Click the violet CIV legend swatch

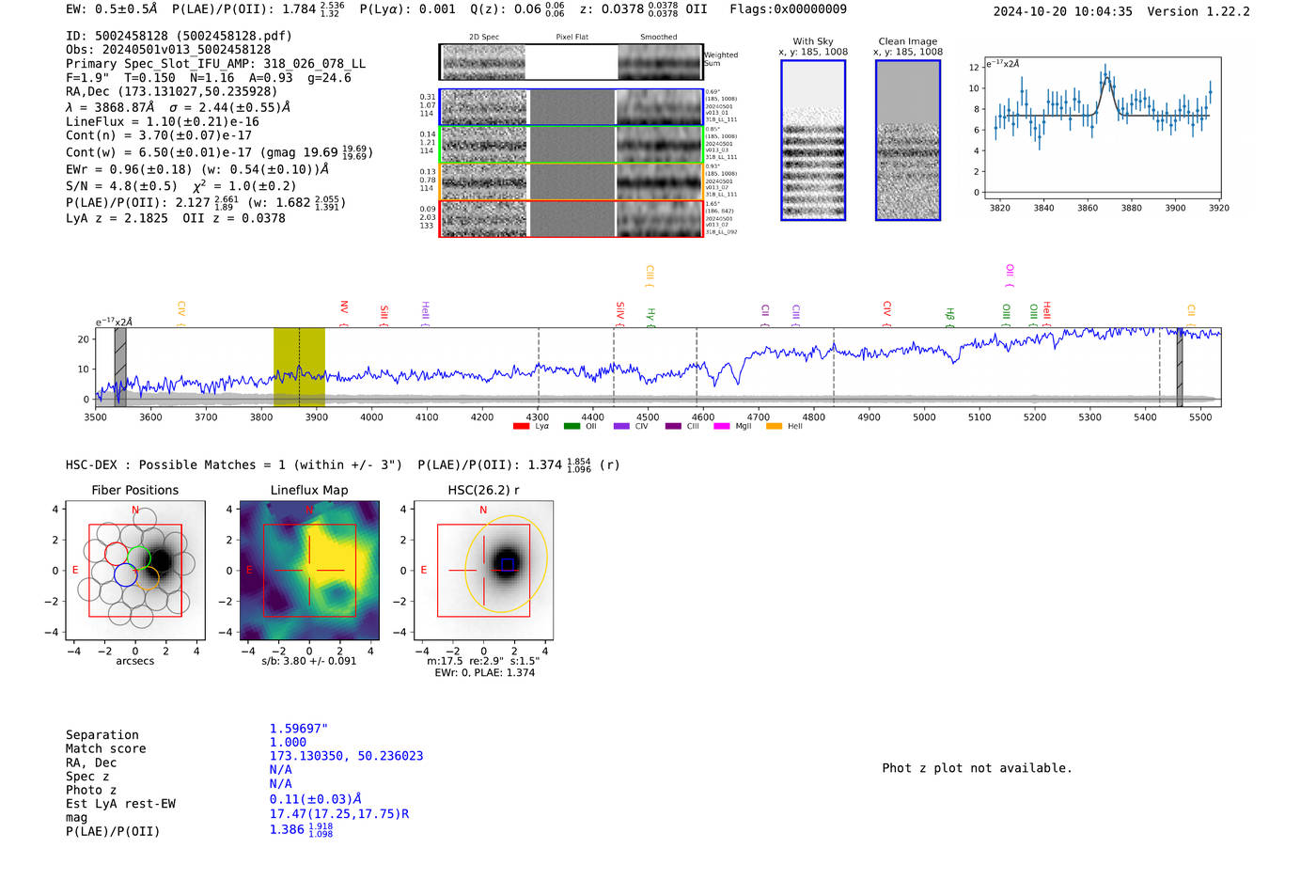point(621,426)
